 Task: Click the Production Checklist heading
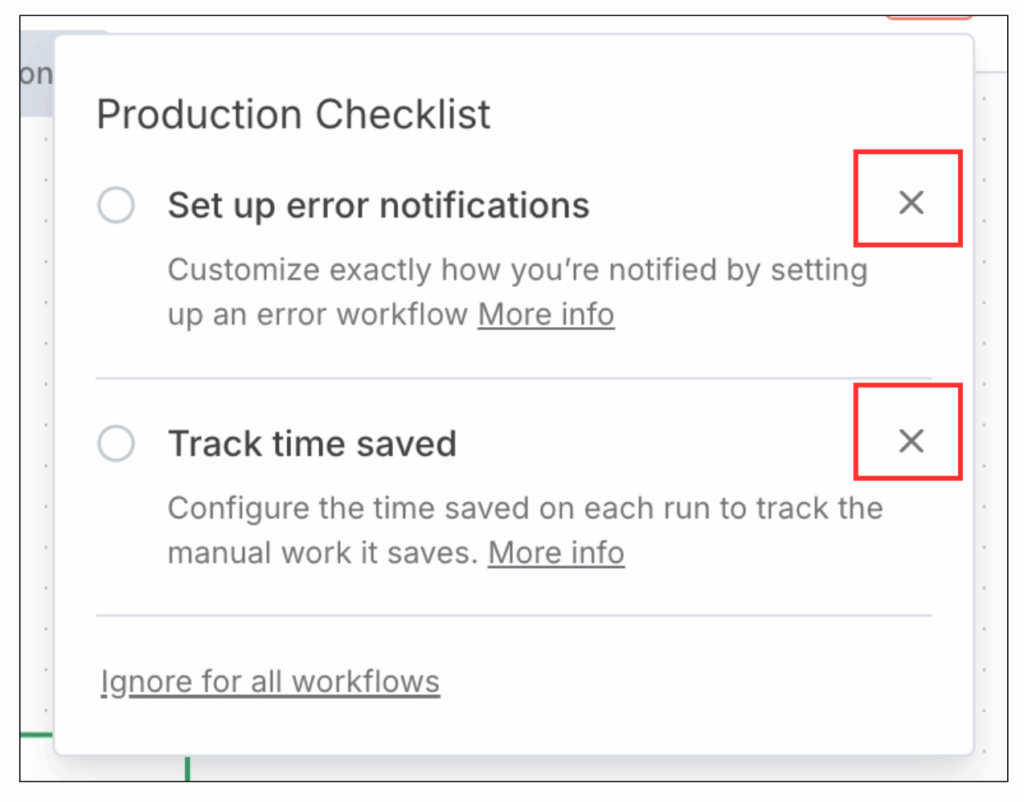[x=293, y=115]
